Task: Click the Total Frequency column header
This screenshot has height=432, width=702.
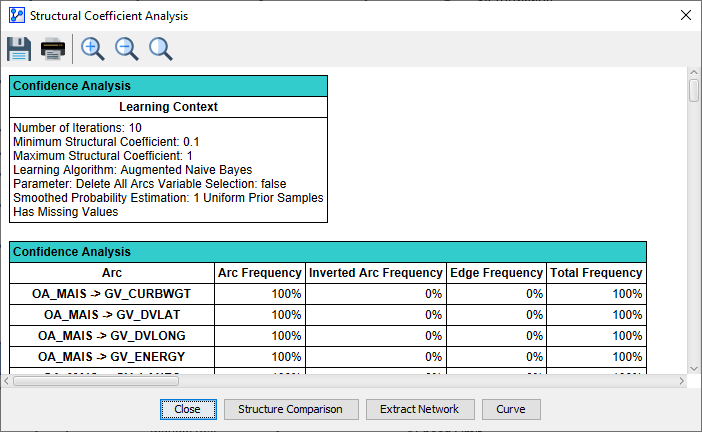Action: click(596, 273)
